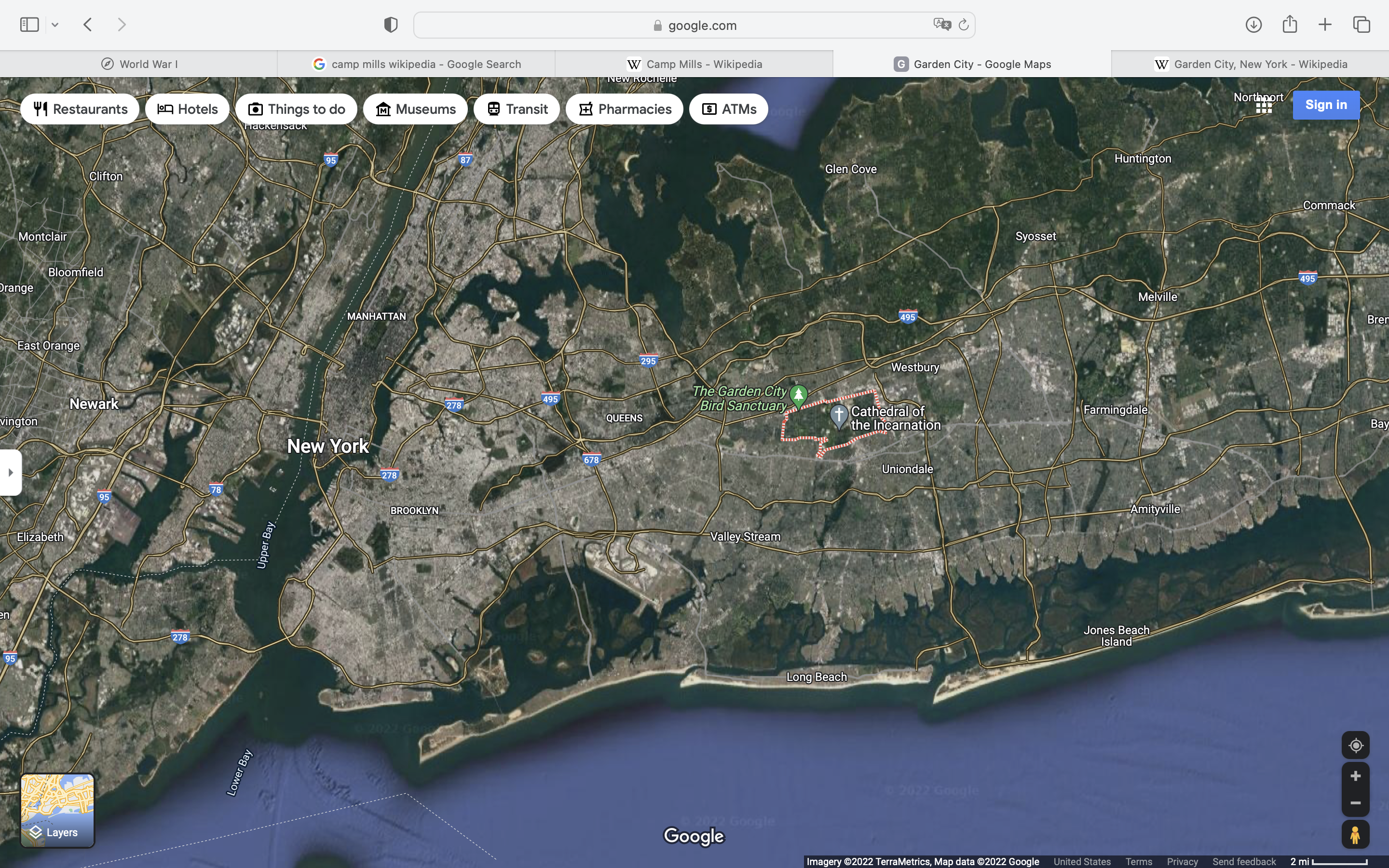Open the privacy report shield icon
This screenshot has width=1389, height=868.
(x=391, y=25)
